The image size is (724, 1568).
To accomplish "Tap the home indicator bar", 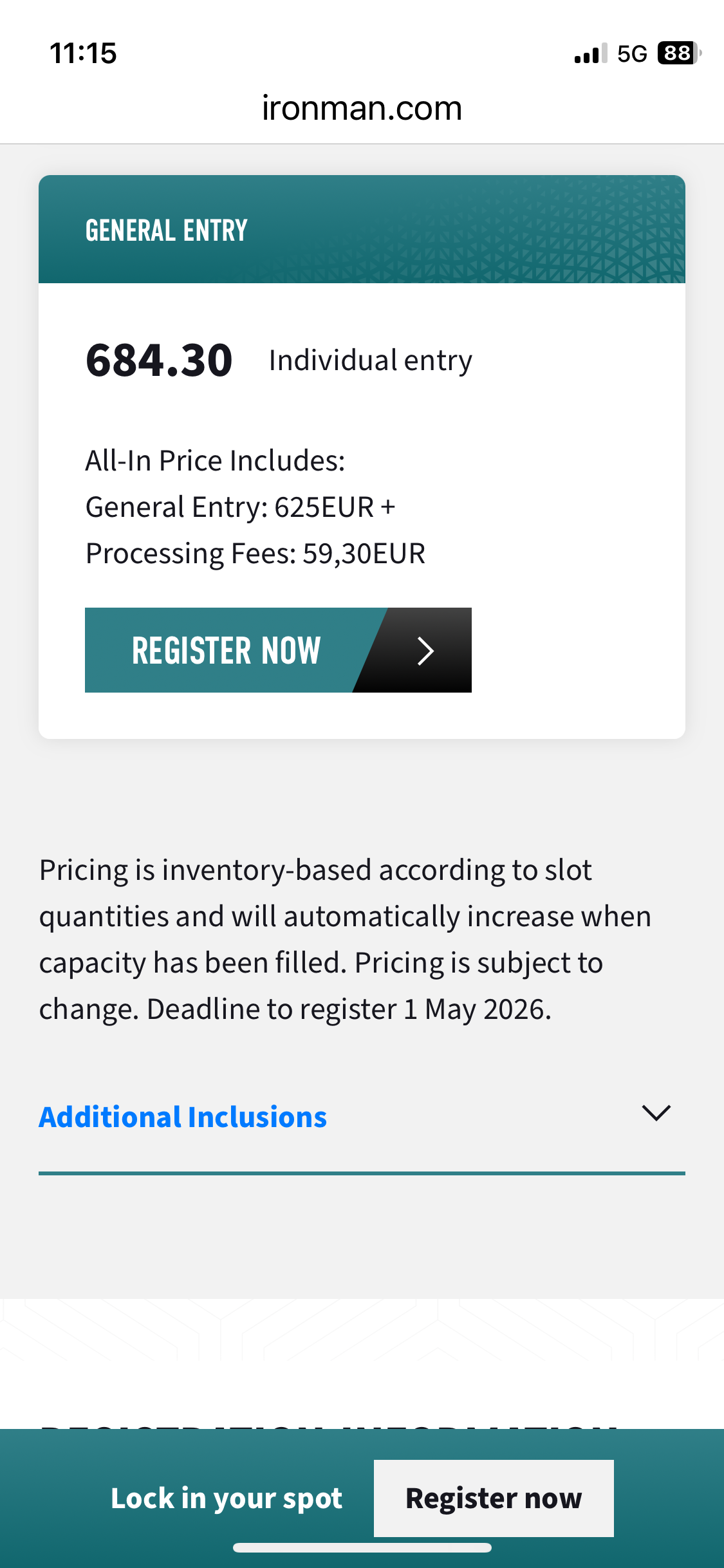I will tap(362, 1548).
